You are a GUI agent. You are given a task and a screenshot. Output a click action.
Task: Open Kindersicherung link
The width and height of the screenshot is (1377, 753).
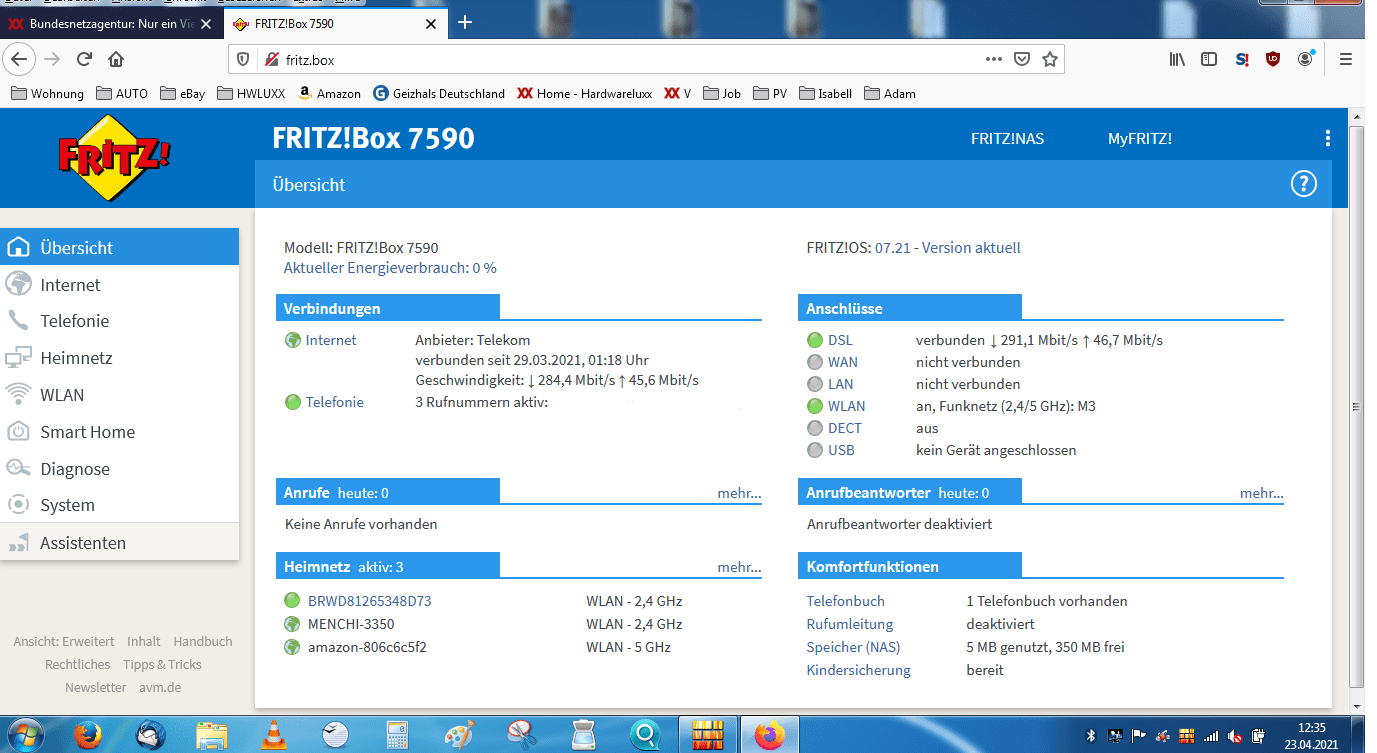(859, 670)
